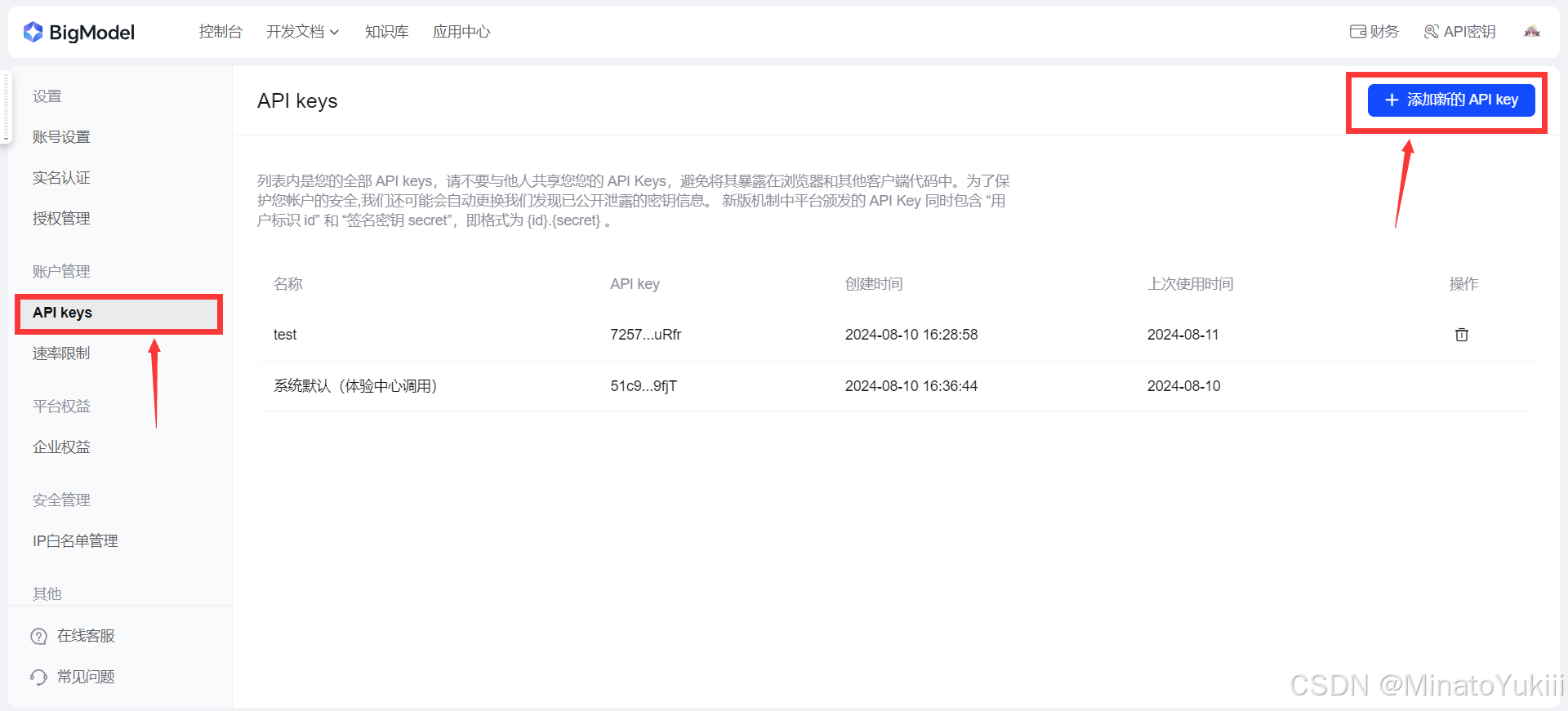Viewport: 1568px width, 711px height.
Task: Click the API密钥 key icon
Action: tap(1432, 32)
